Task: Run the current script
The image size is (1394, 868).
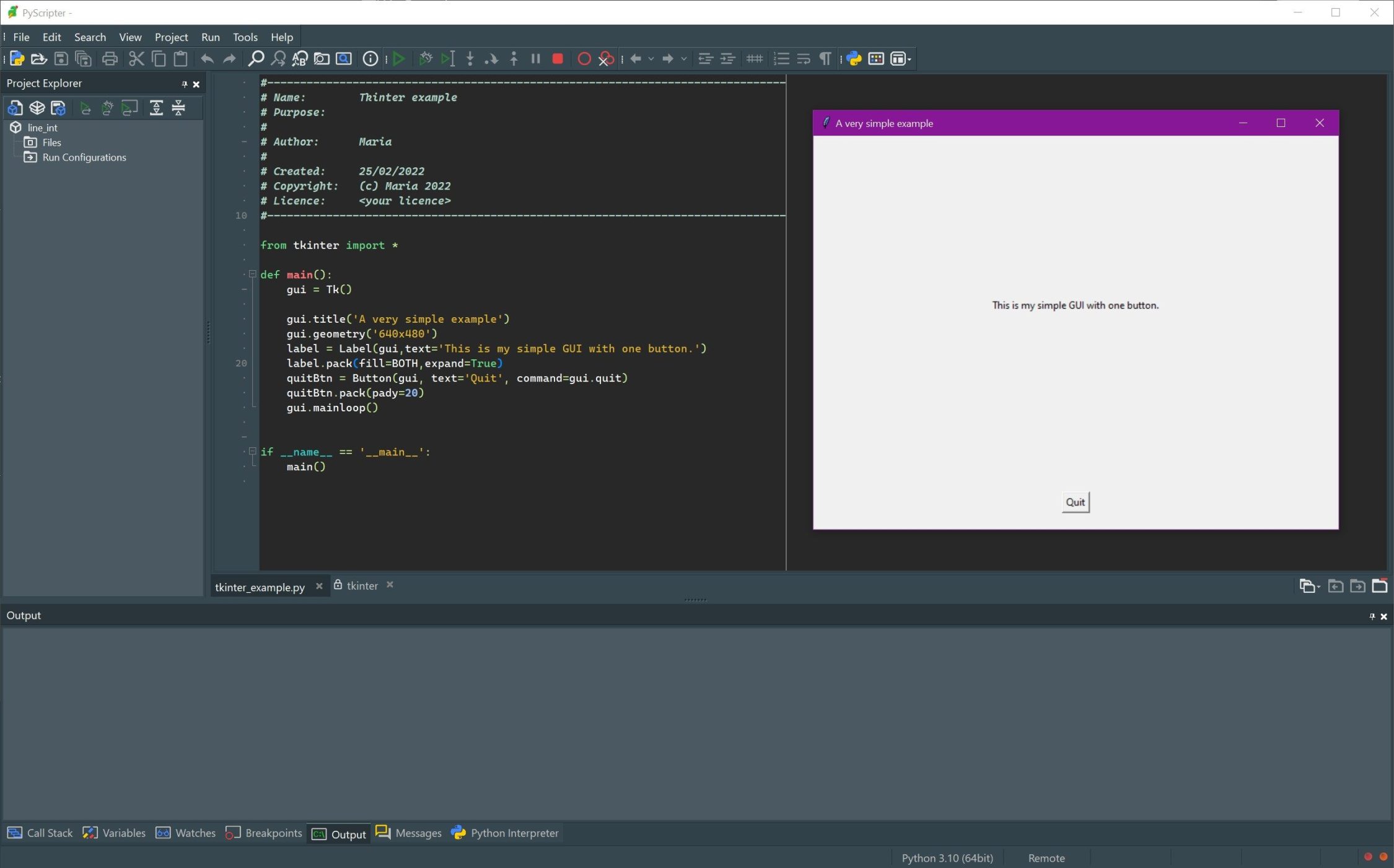Action: pos(398,58)
